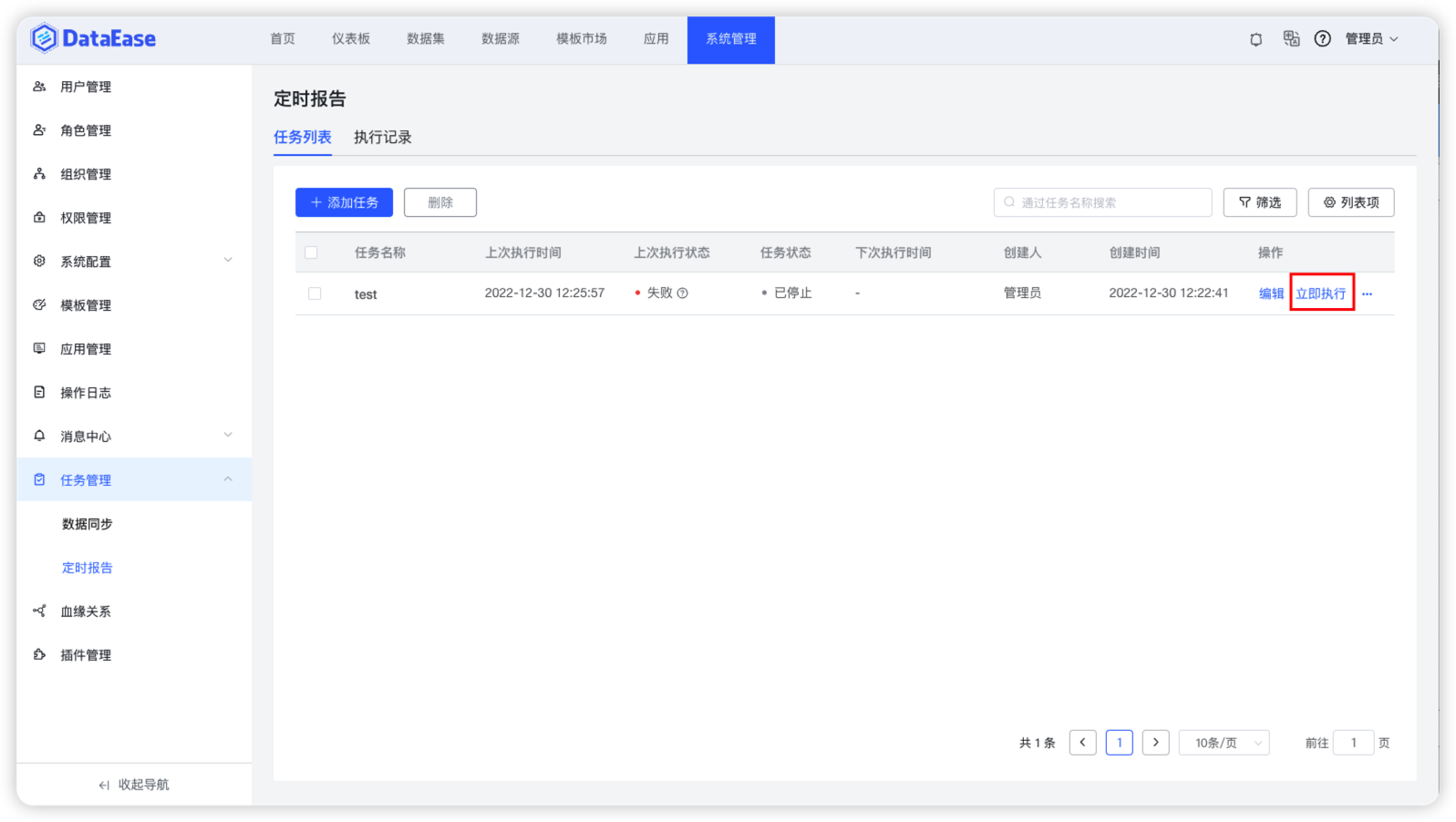1456x822 pixels.
Task: Open the 应用 top navigation item
Action: pyautogui.click(x=656, y=39)
